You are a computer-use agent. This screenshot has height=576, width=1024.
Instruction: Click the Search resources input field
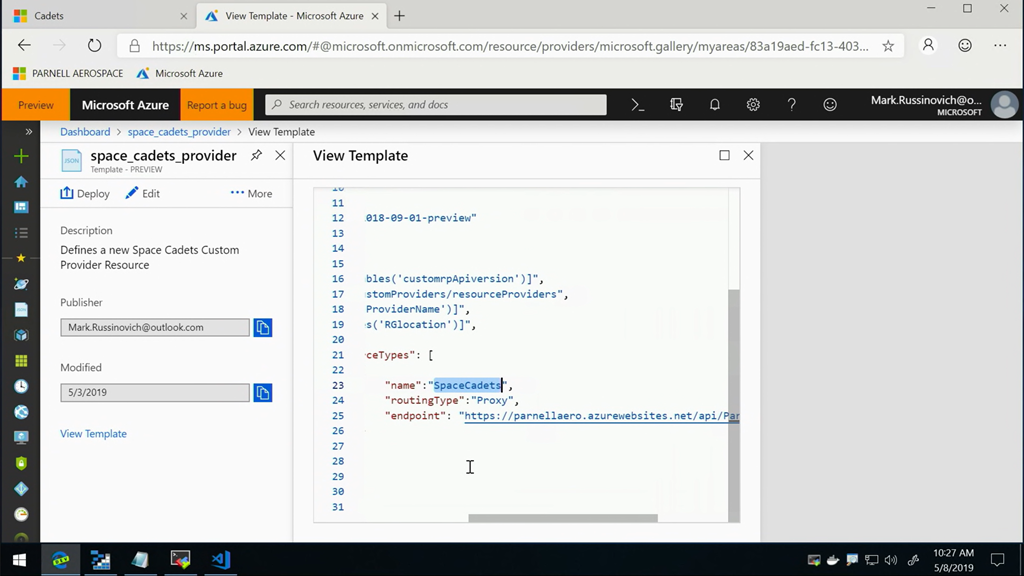436,105
